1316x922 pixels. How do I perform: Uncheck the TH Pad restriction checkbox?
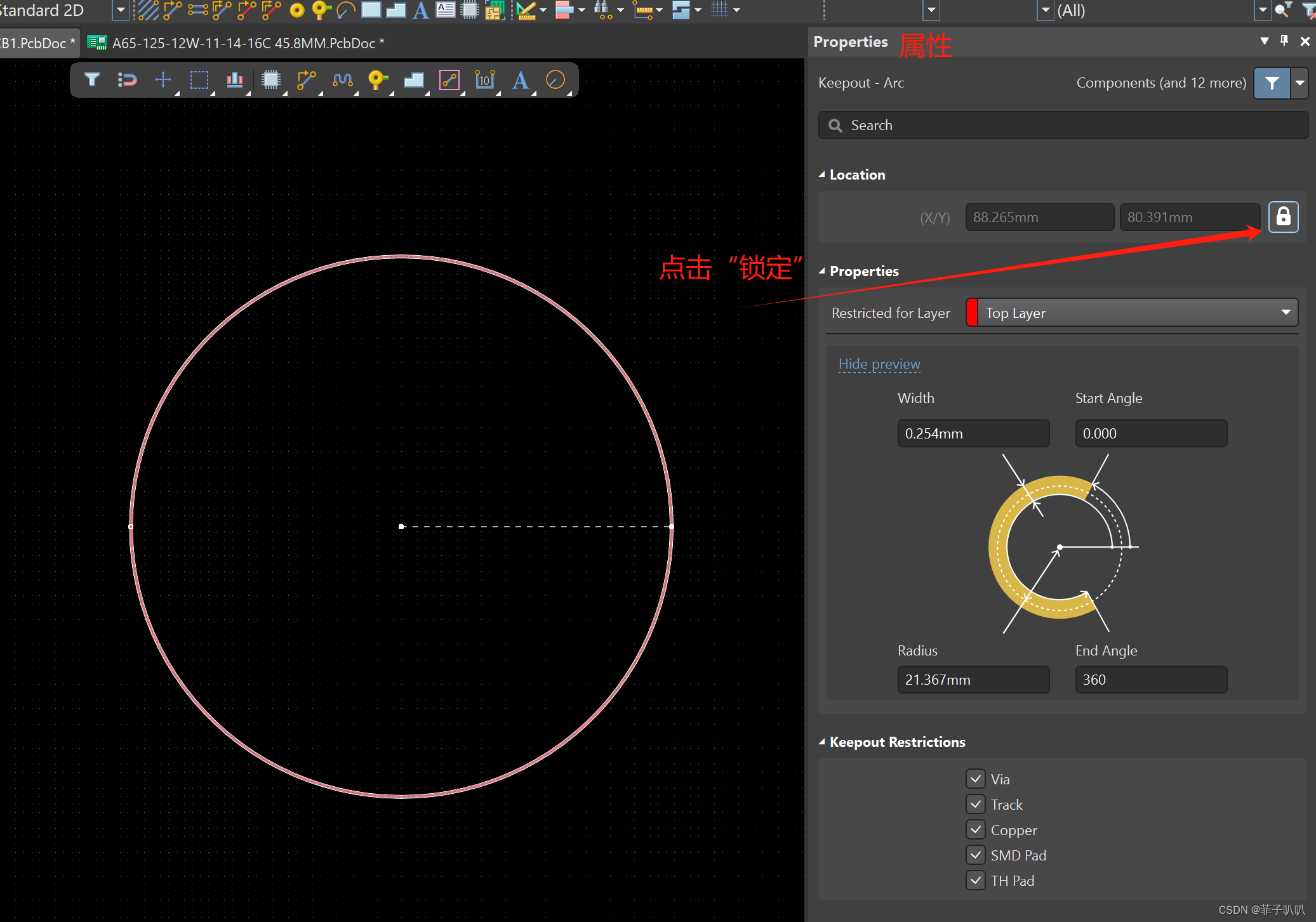pos(976,880)
